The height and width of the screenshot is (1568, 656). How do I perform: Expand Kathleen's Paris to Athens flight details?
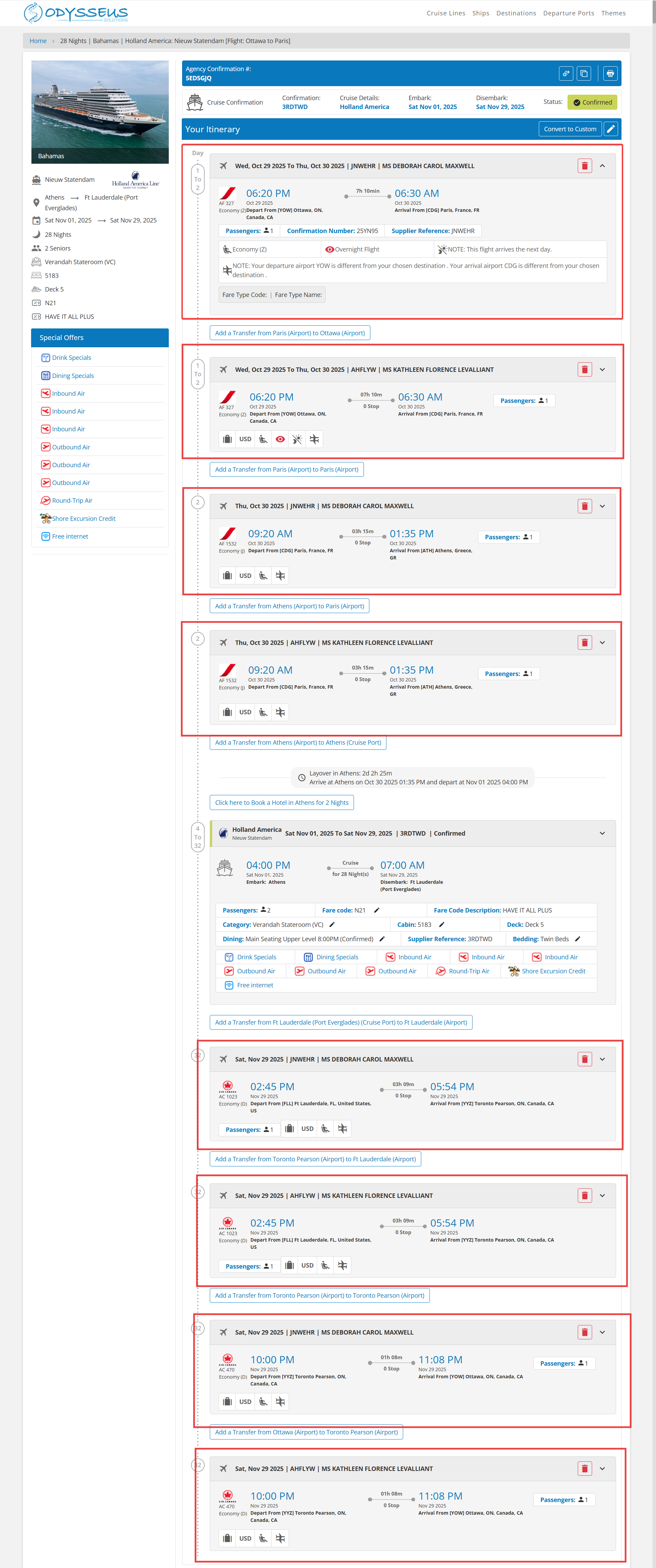(x=602, y=643)
